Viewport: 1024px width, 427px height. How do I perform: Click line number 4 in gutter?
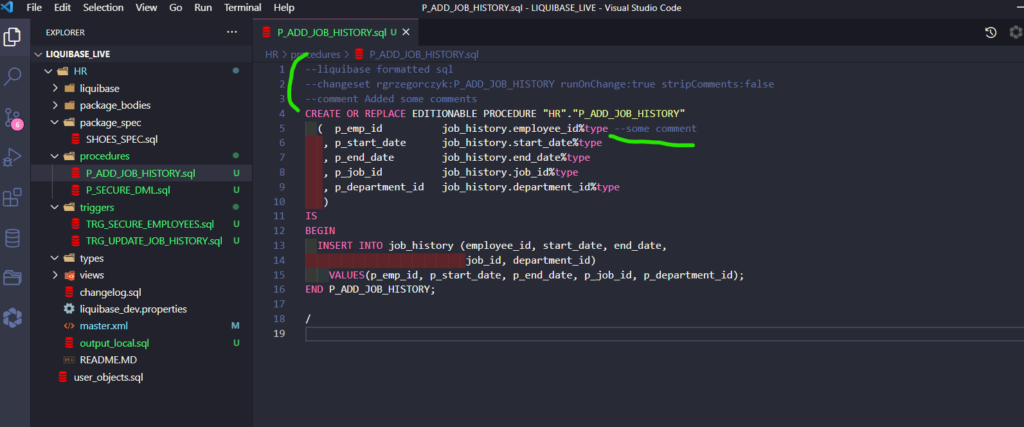281,114
